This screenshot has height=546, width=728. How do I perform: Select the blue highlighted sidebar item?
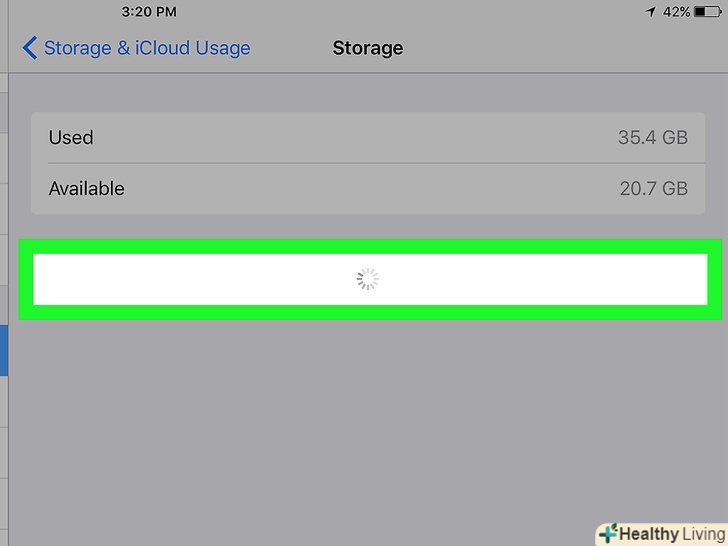click(x=4, y=349)
